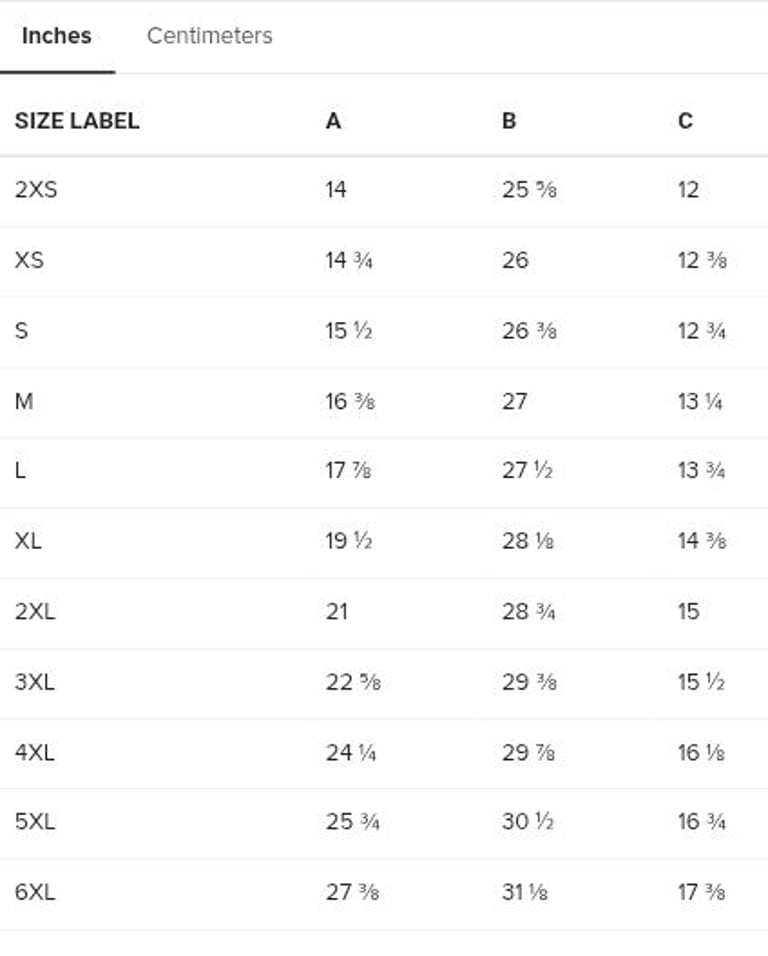Viewport: 768px width, 956px height.
Task: Click the SIZE LABEL column header
Action: [77, 121]
